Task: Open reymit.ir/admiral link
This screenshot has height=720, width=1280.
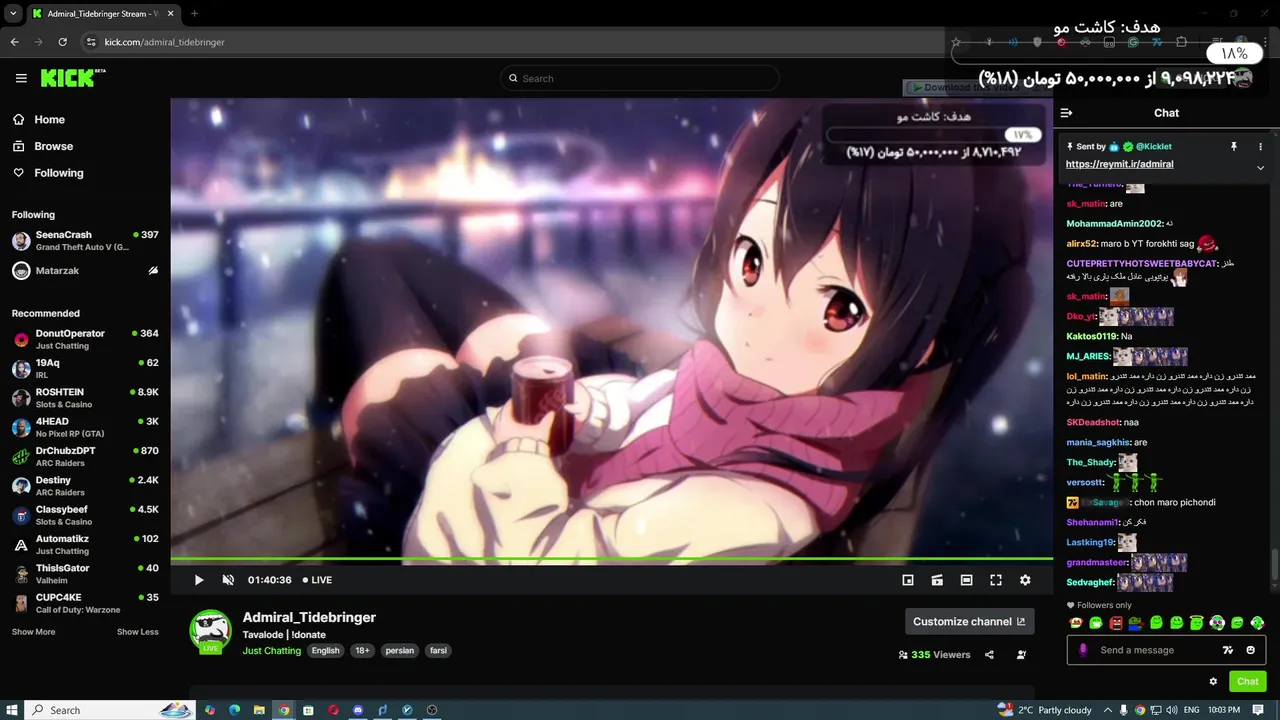Action: (x=1119, y=164)
